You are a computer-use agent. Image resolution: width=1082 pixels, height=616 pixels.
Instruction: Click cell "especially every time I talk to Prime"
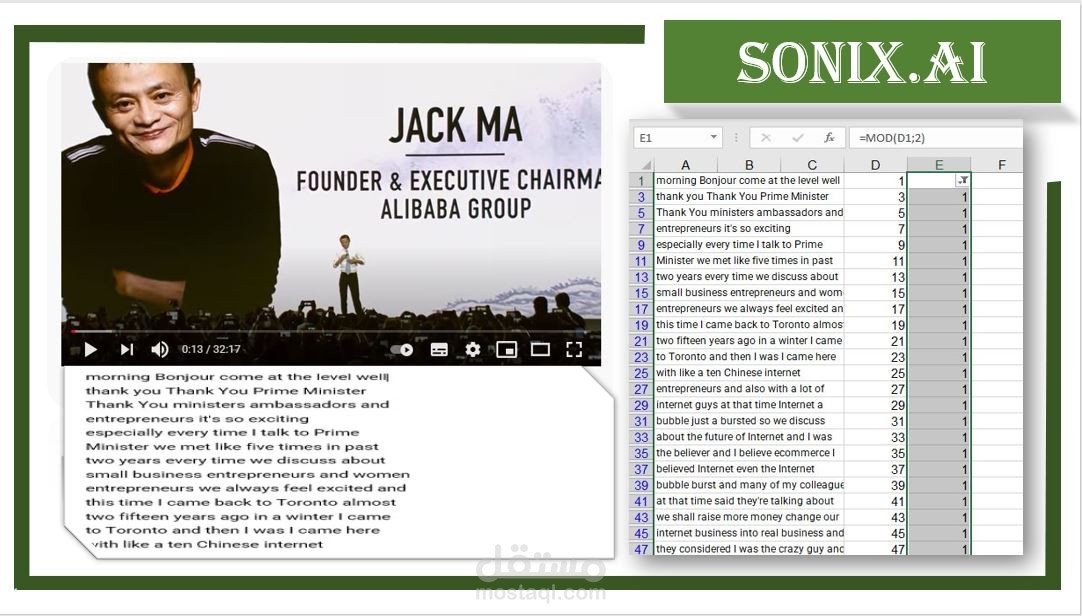(749, 245)
